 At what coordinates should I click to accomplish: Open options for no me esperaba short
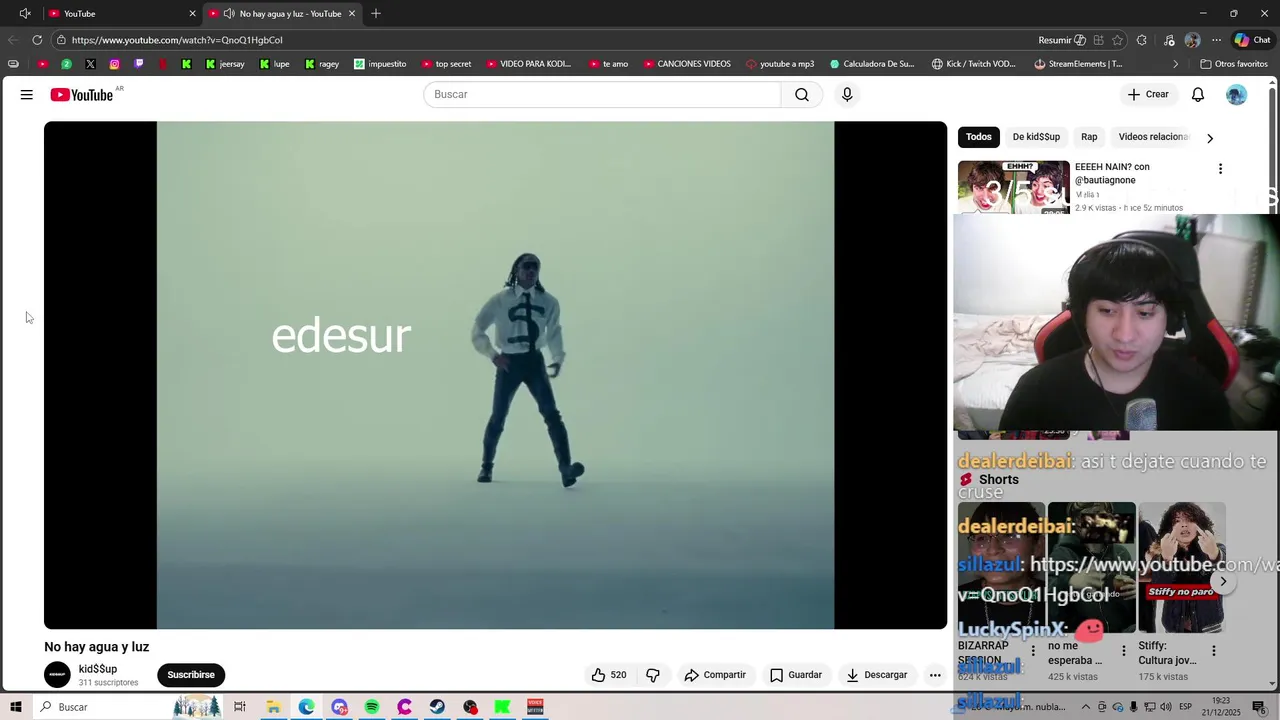(1123, 651)
